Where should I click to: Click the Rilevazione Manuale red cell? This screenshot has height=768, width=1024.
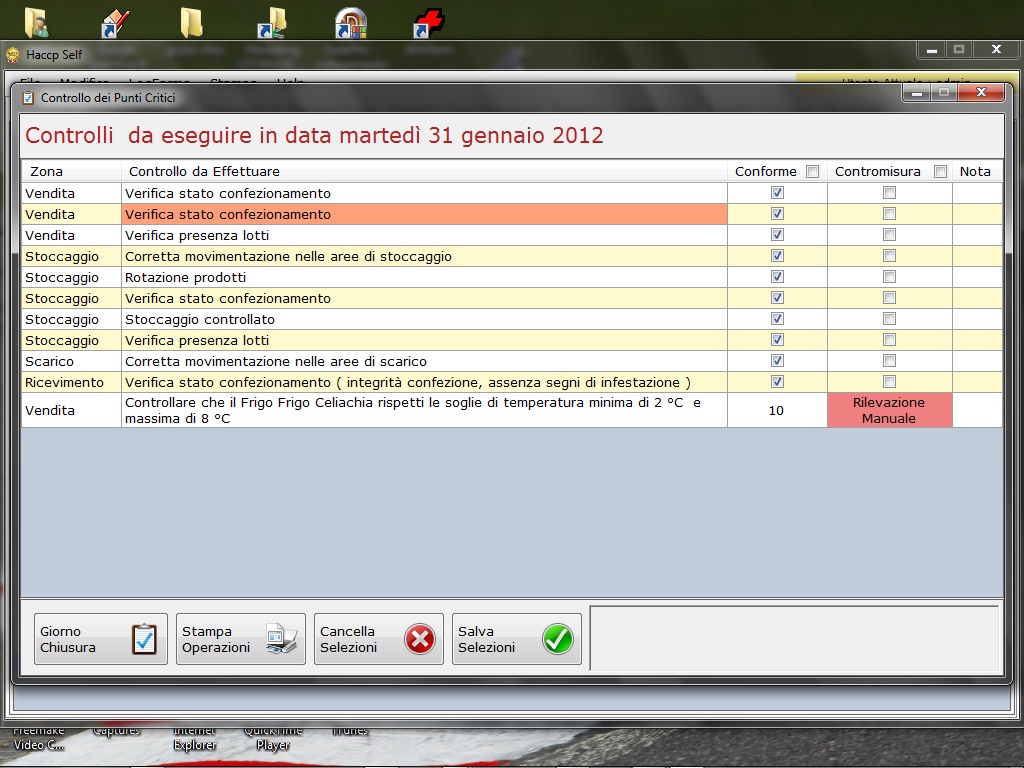pos(889,410)
